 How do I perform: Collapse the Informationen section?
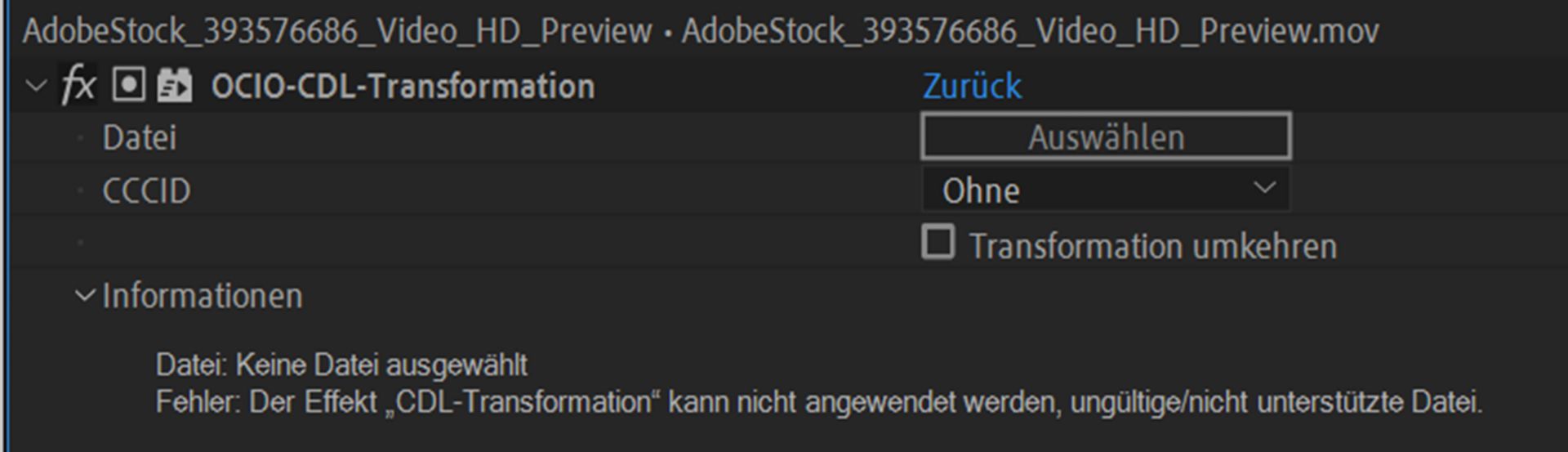click(84, 296)
